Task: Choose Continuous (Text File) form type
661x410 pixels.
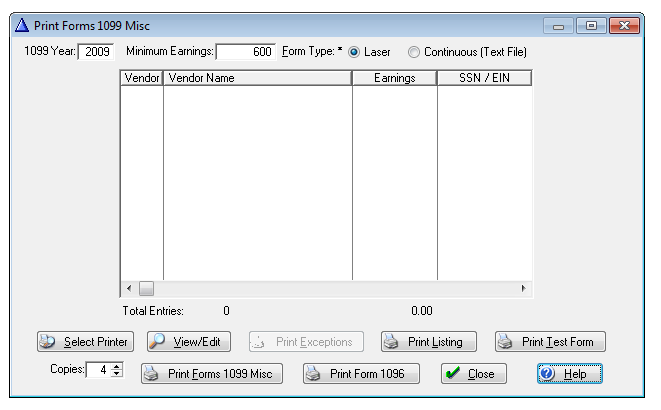Action: coord(414,52)
